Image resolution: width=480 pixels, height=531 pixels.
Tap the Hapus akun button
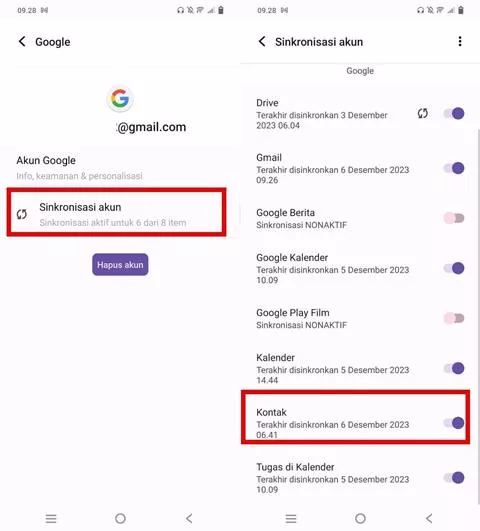tap(120, 264)
